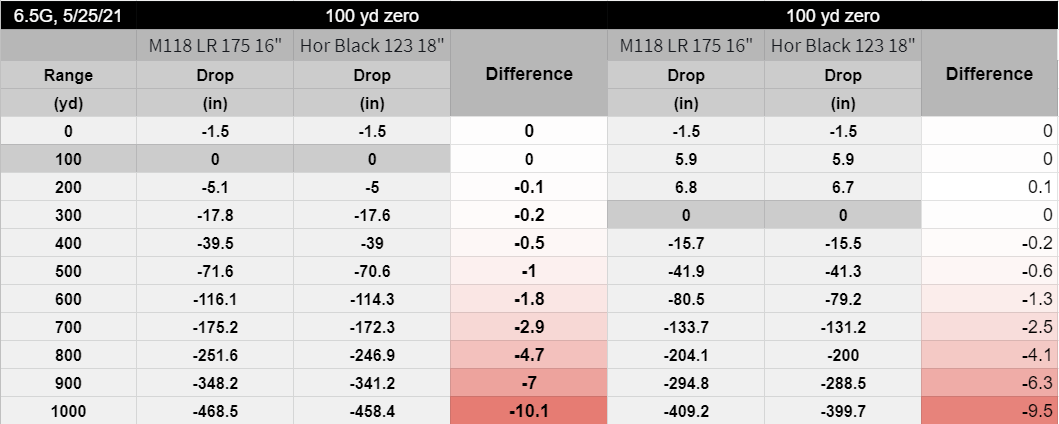
Task: Click the left M118 LR 175 16" header
Action: pos(215,46)
